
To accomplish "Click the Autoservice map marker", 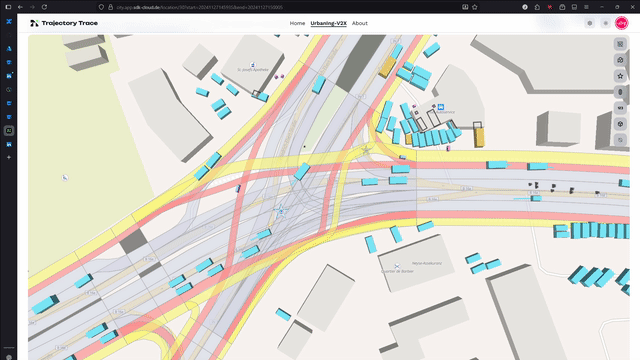I will tap(441, 107).
